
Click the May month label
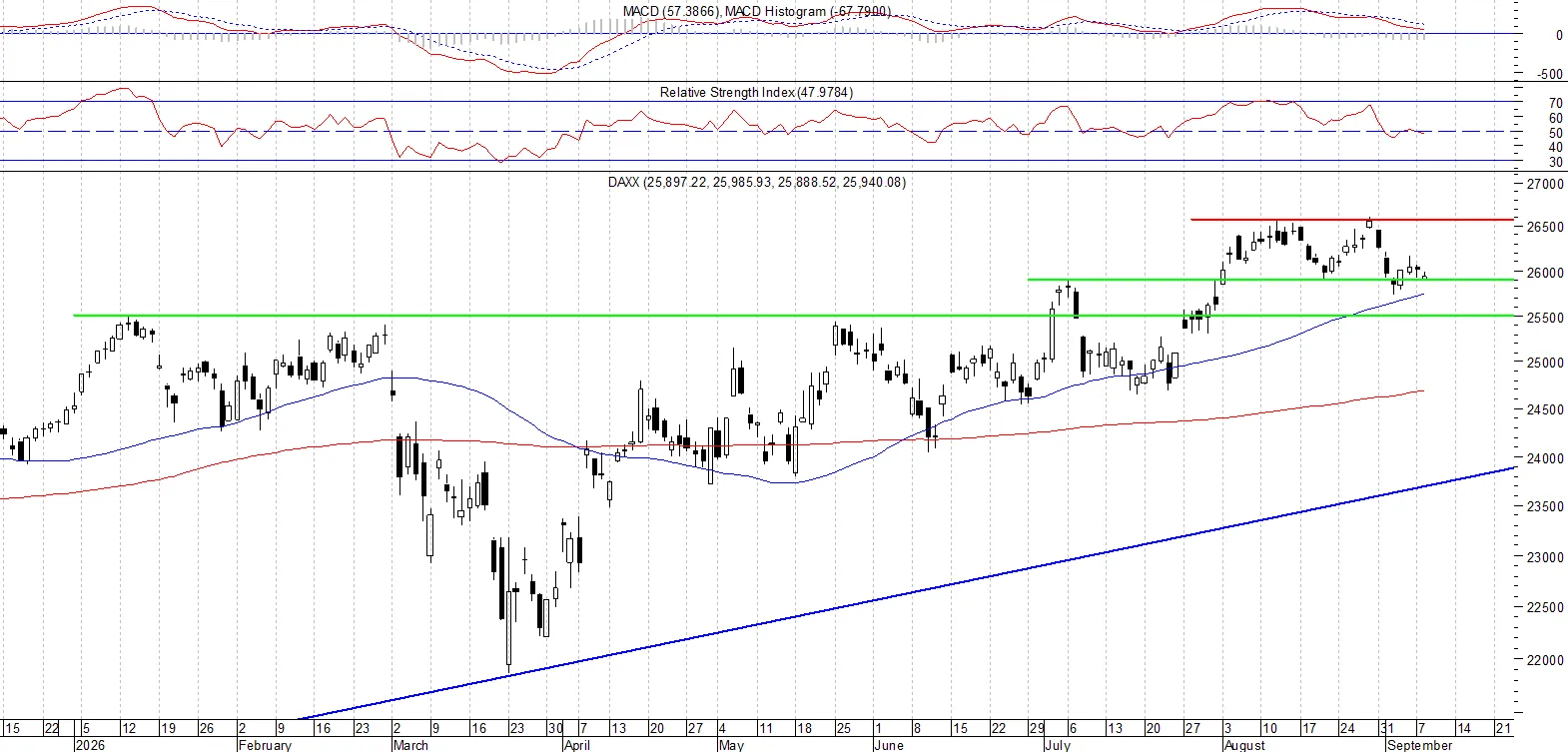tap(731, 745)
